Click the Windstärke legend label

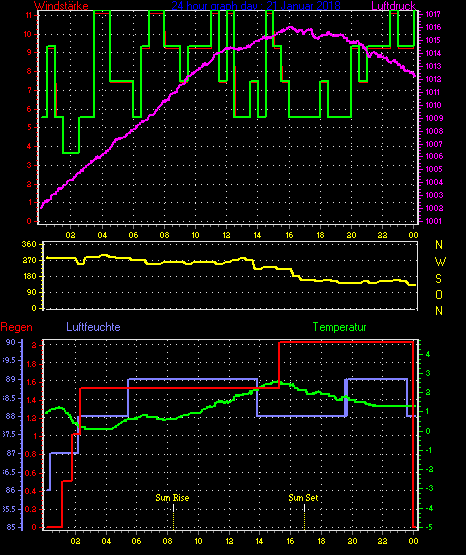click(61, 6)
